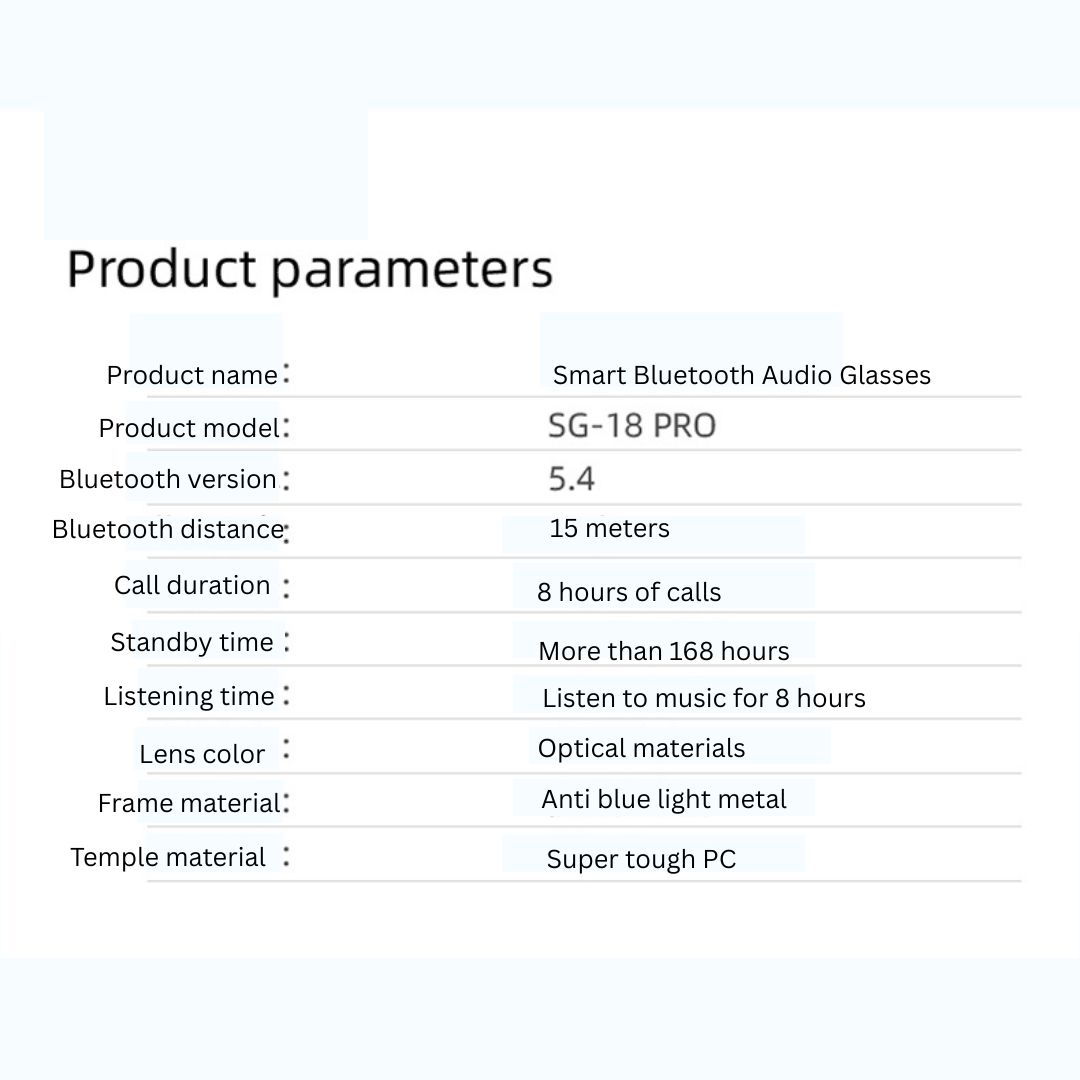This screenshot has height=1080, width=1080.
Task: Click More than 168 hours text
Action: click(x=663, y=651)
